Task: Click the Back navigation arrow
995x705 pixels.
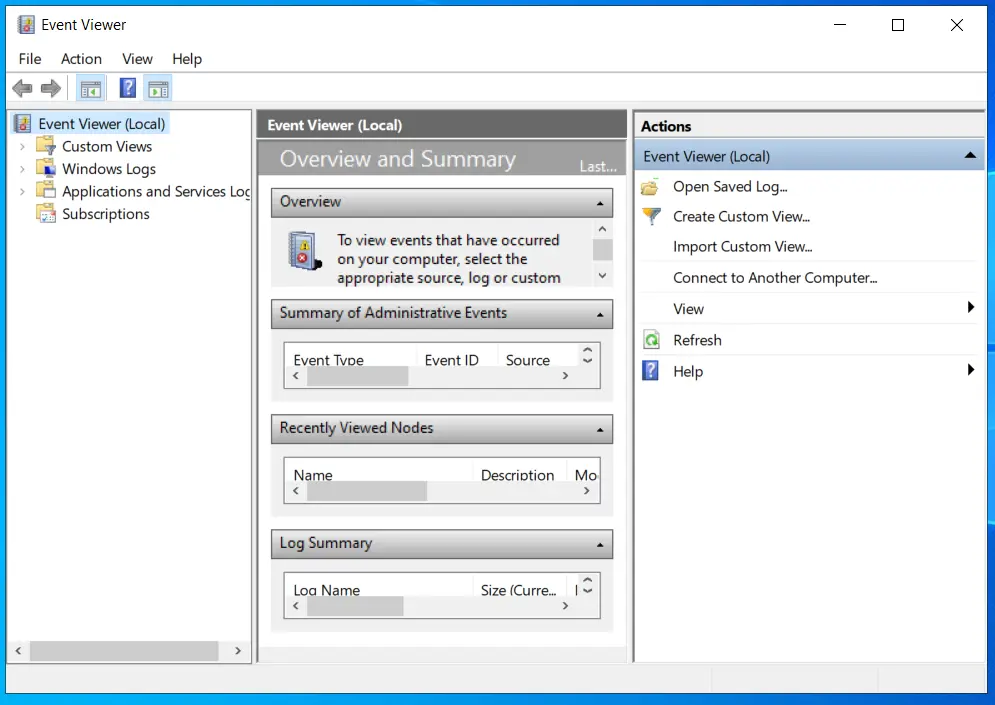Action: [21, 88]
